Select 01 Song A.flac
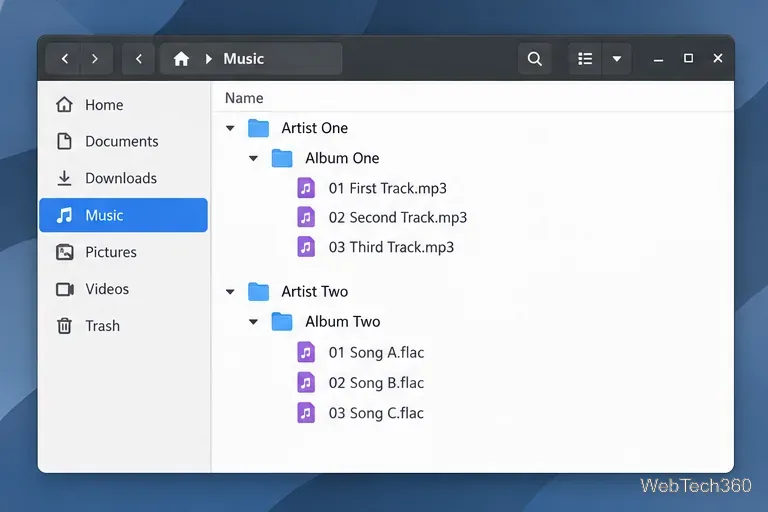This screenshot has height=512, width=768. tap(376, 352)
